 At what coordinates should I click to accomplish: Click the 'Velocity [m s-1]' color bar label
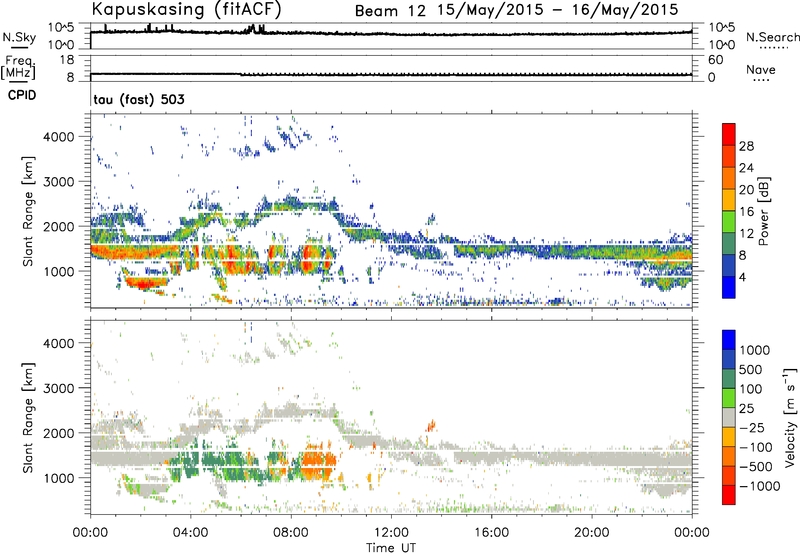pos(790,417)
